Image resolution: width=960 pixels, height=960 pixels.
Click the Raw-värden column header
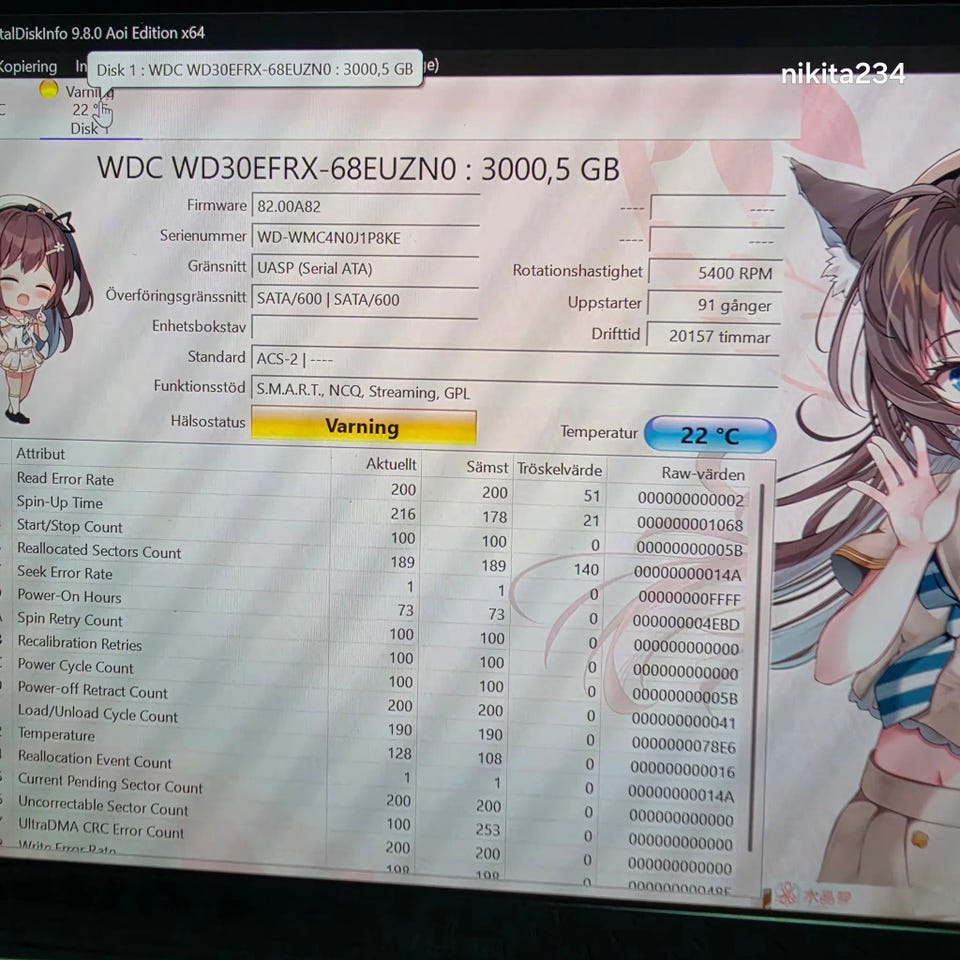(703, 473)
